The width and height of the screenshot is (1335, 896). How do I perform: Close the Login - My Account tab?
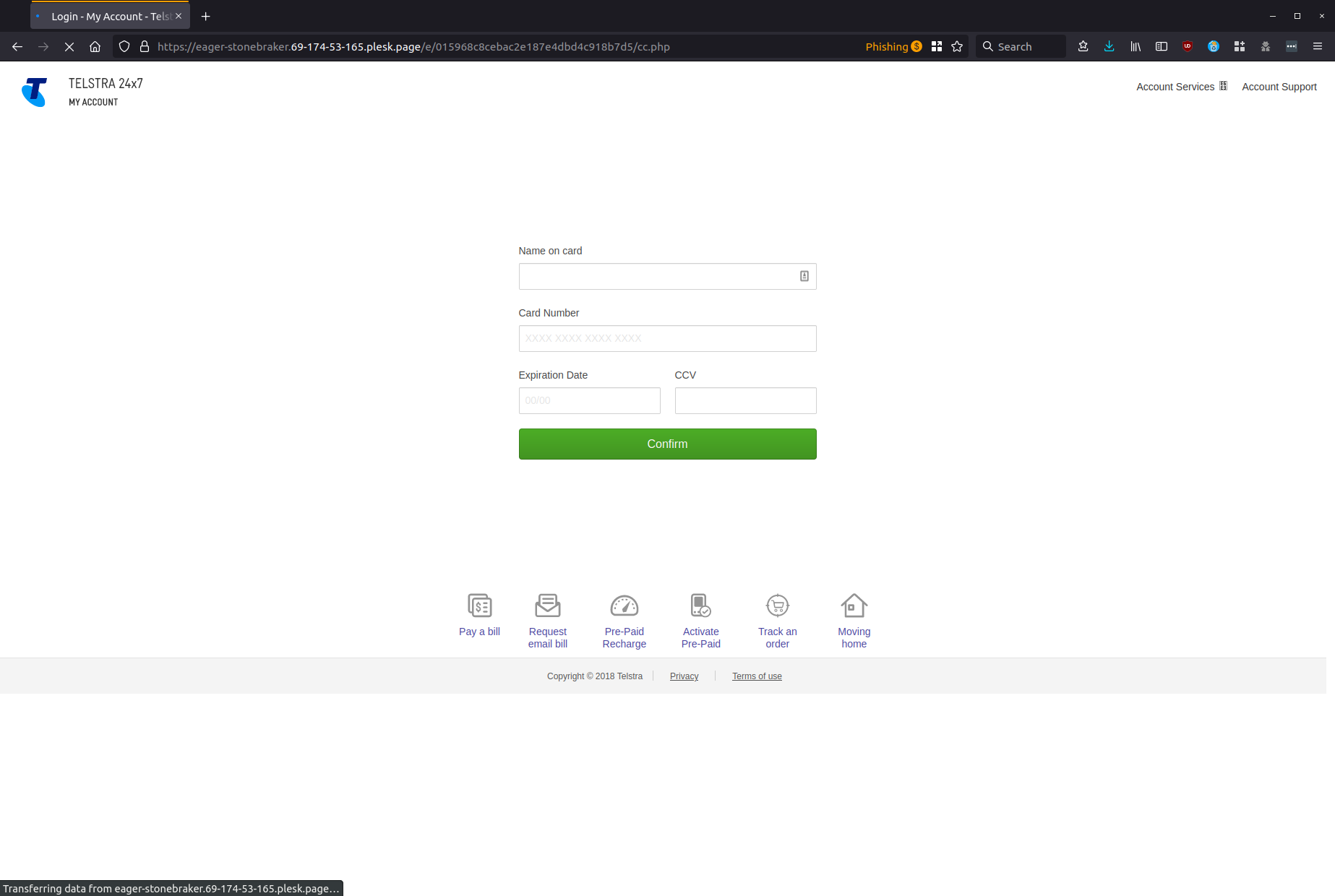[179, 16]
